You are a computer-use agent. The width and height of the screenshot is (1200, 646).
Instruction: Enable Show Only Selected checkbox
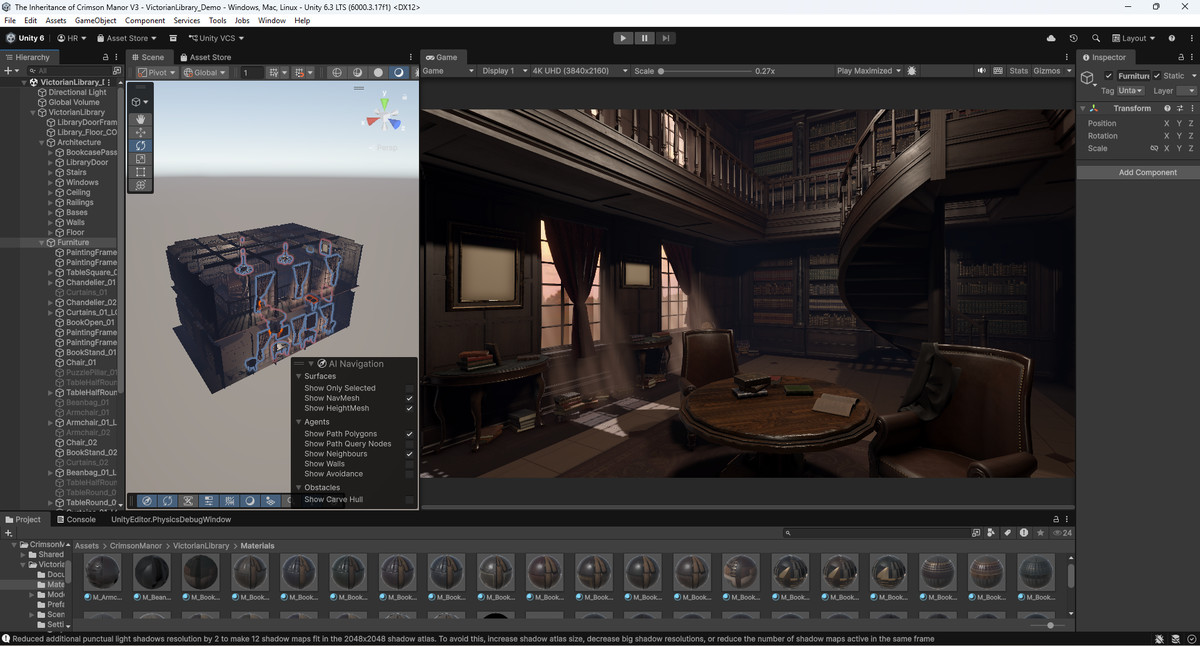[409, 388]
